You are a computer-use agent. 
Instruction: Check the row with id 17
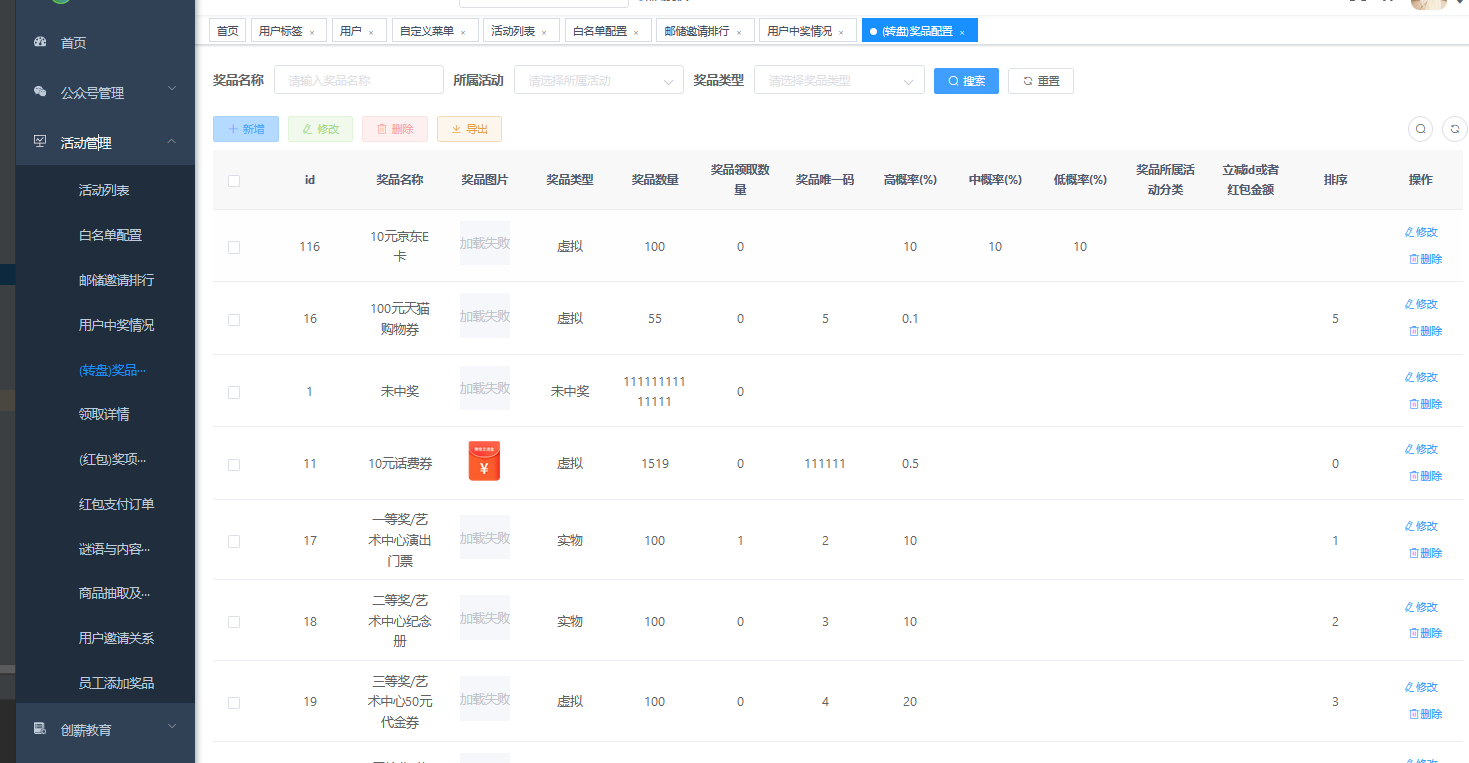[234, 541]
